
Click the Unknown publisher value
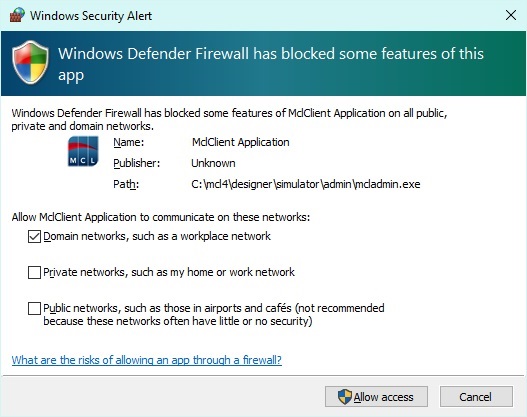213,163
